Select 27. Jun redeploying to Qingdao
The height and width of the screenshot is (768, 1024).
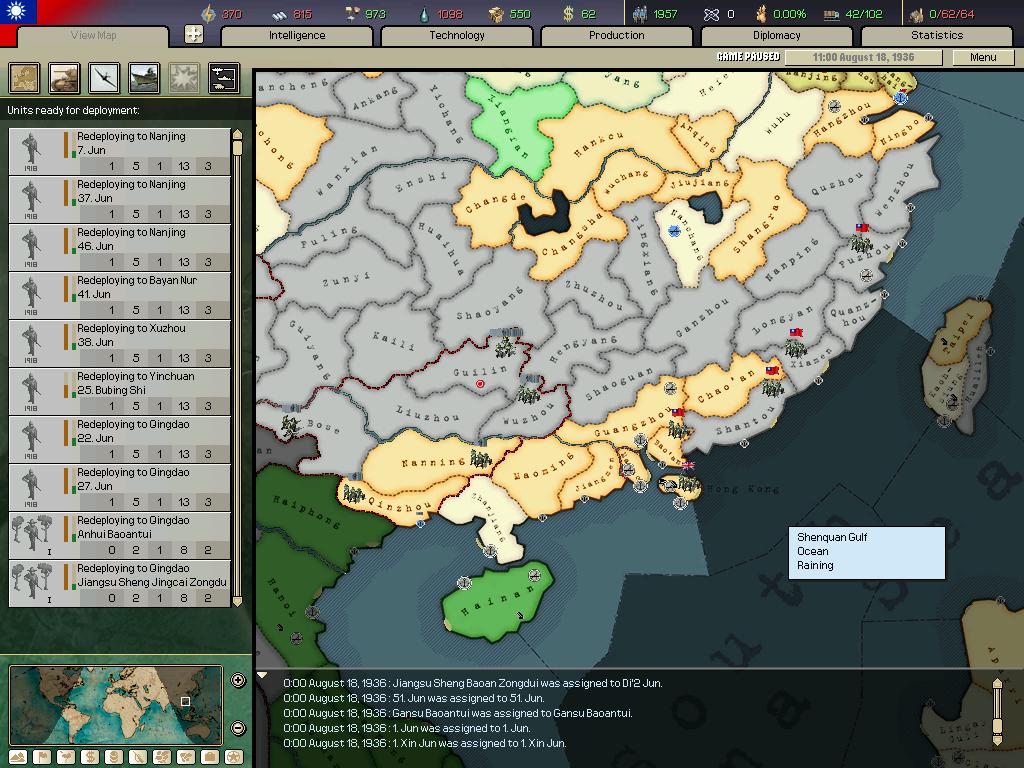(120, 487)
